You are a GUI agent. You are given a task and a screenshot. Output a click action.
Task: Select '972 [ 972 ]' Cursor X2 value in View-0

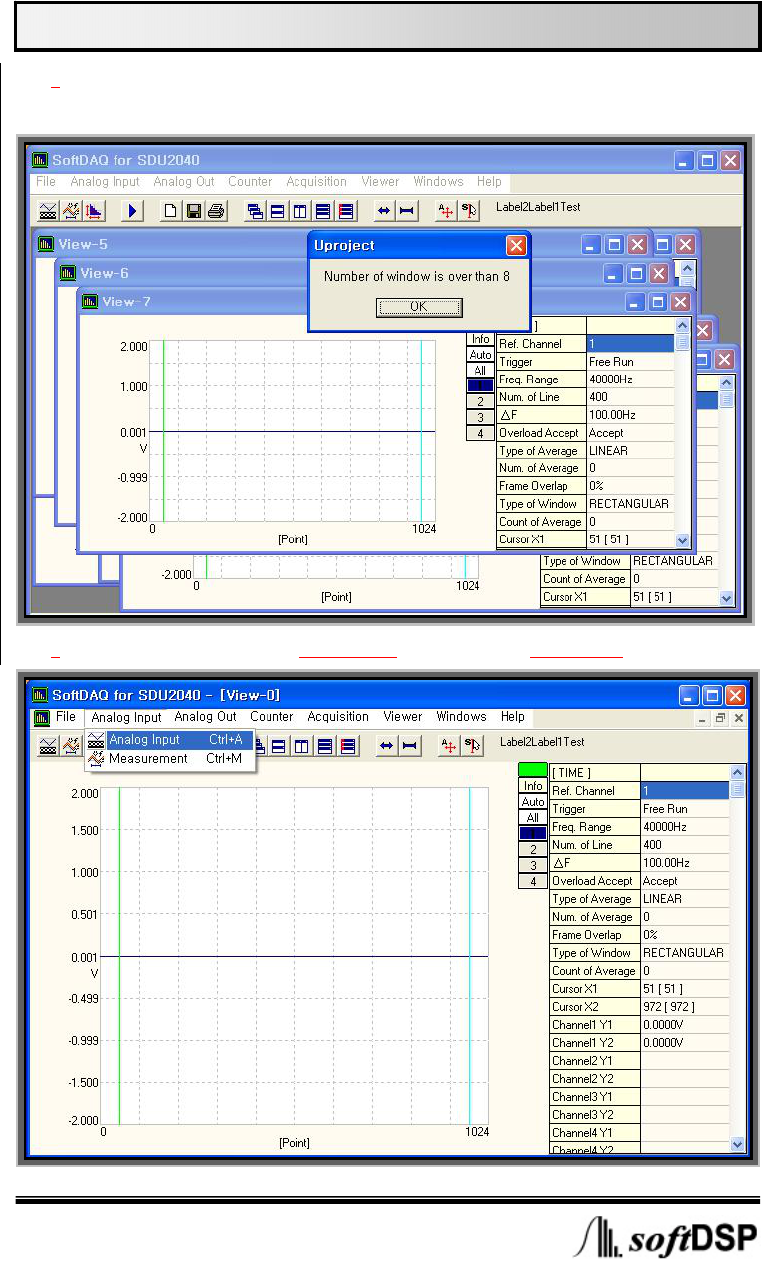tap(685, 1007)
